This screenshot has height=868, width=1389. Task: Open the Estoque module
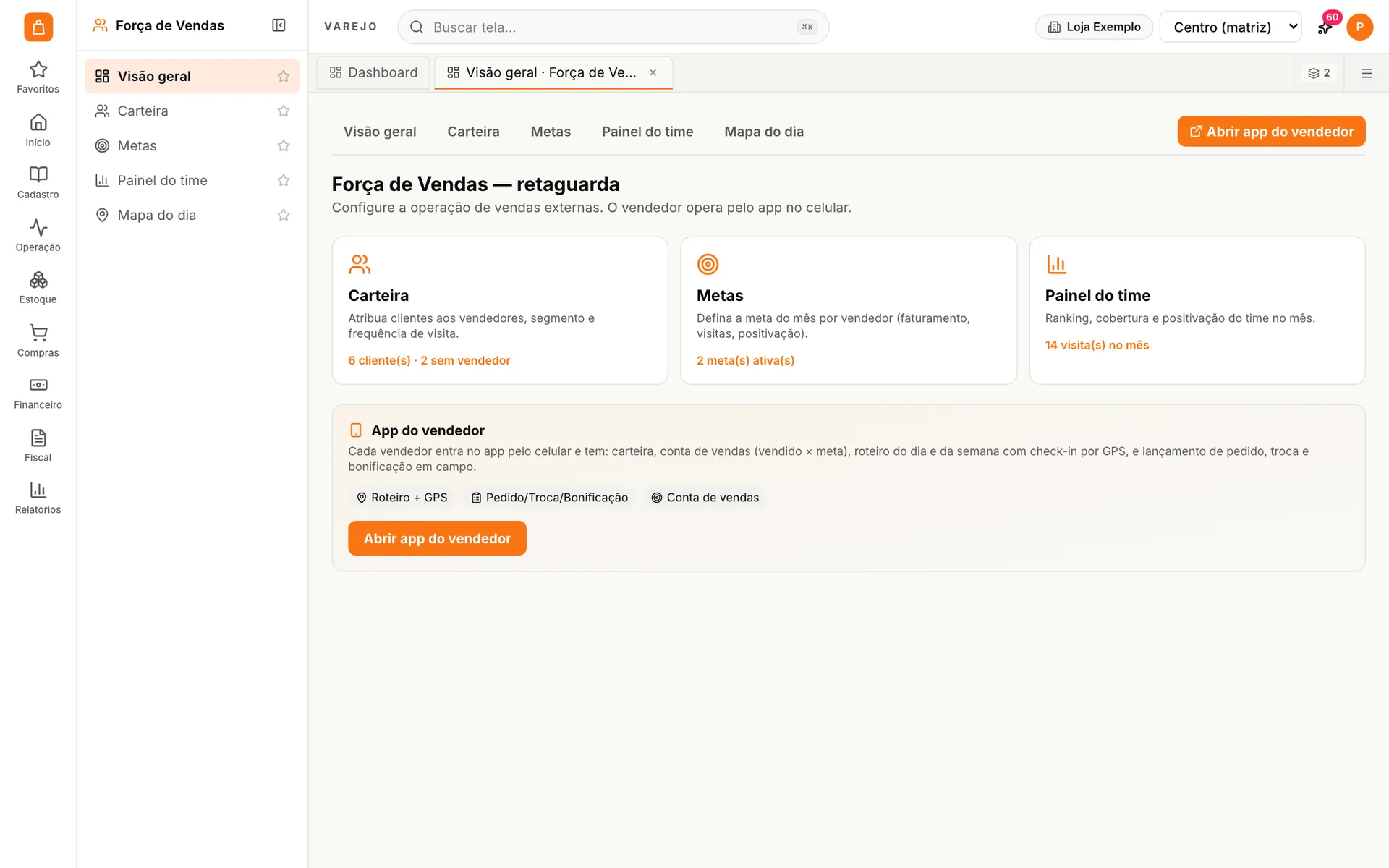[x=38, y=288]
